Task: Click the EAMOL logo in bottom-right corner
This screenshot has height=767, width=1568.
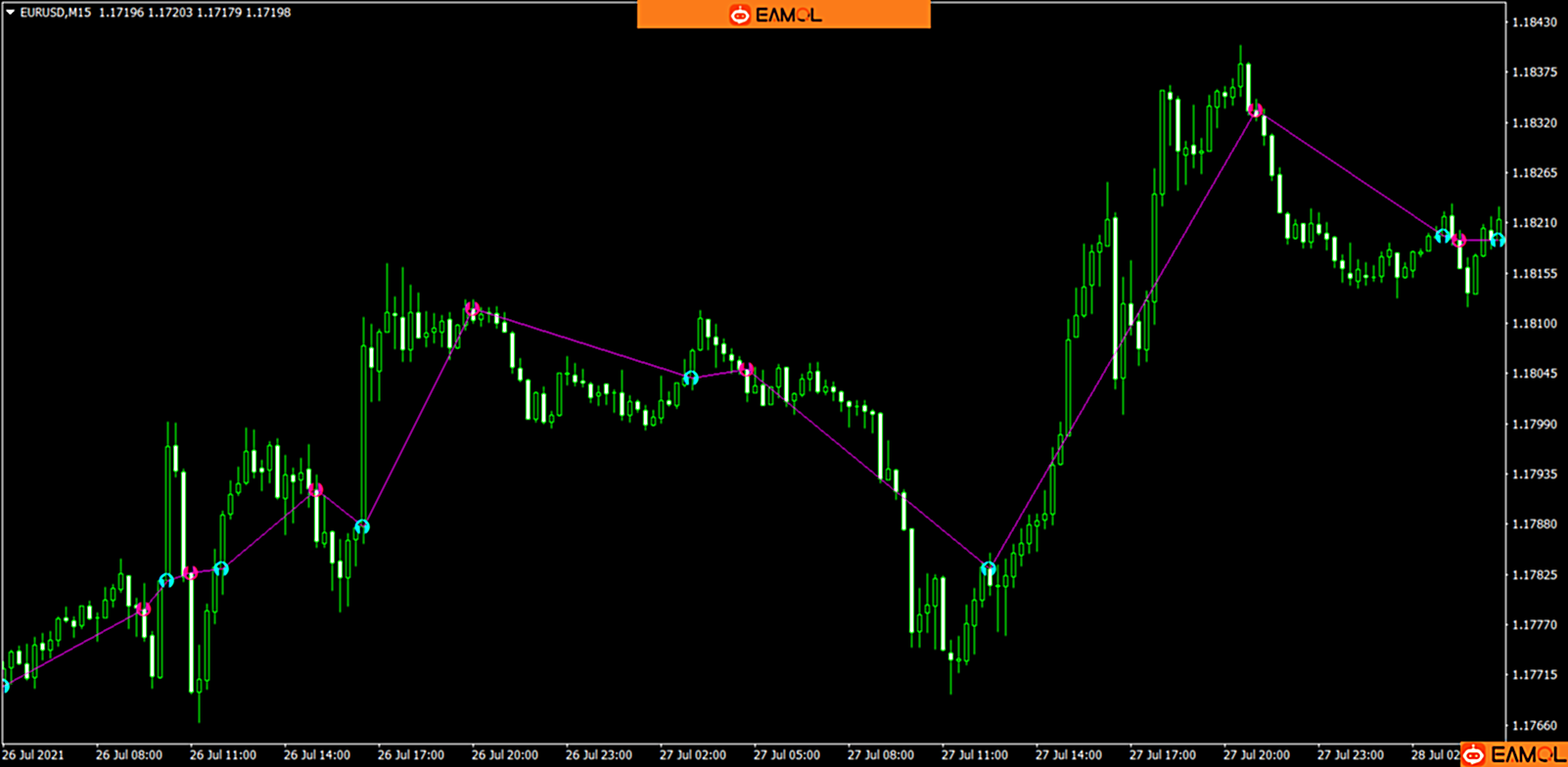Action: tap(1514, 753)
